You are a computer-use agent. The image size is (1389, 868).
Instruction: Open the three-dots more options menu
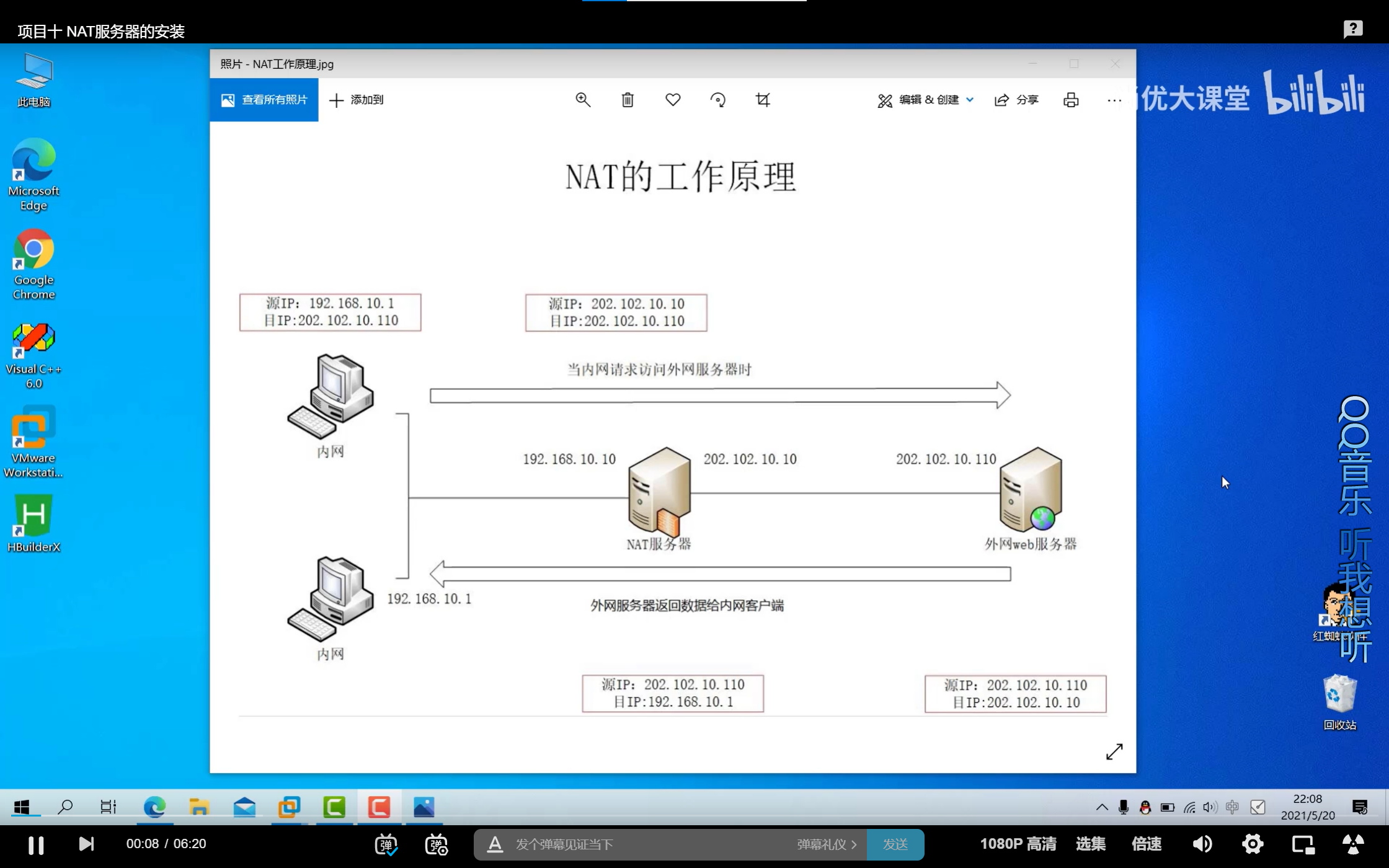point(1114,100)
